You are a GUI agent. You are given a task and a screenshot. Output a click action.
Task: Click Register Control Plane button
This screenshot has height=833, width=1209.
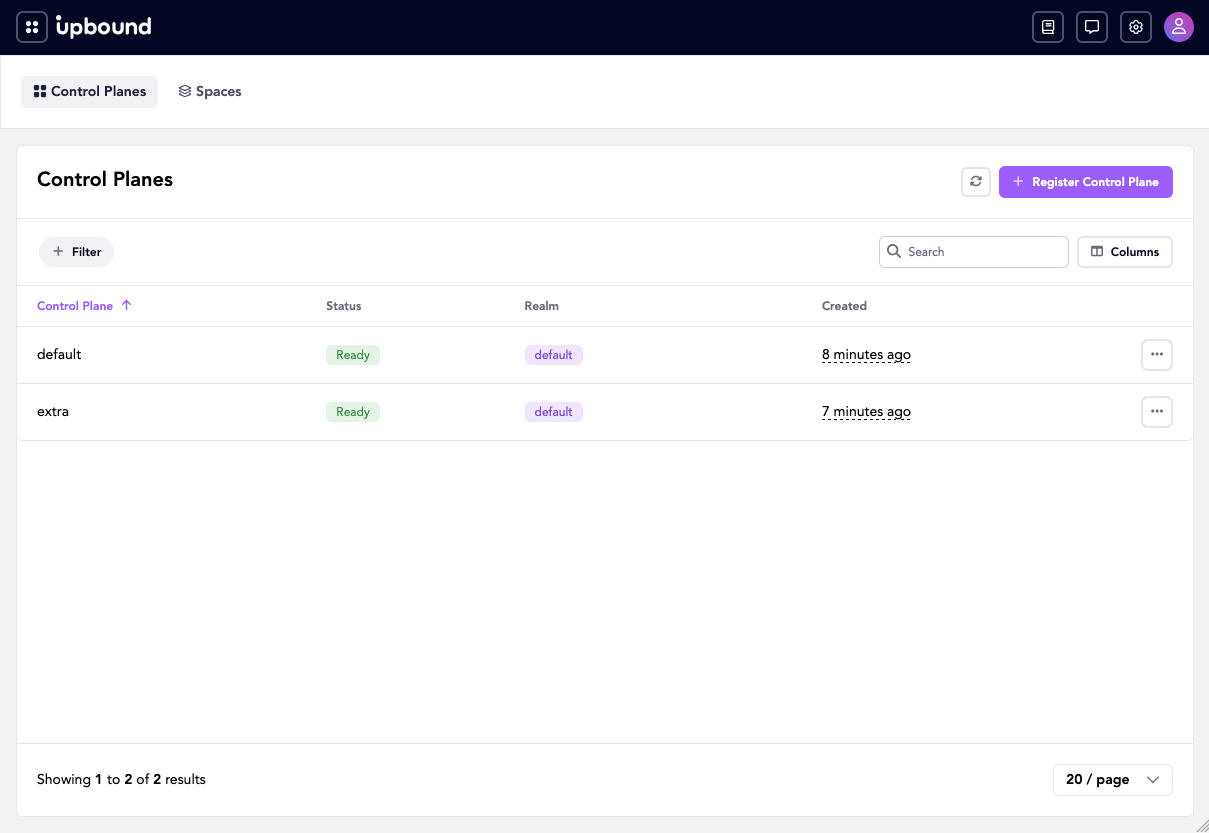[x=1086, y=182]
